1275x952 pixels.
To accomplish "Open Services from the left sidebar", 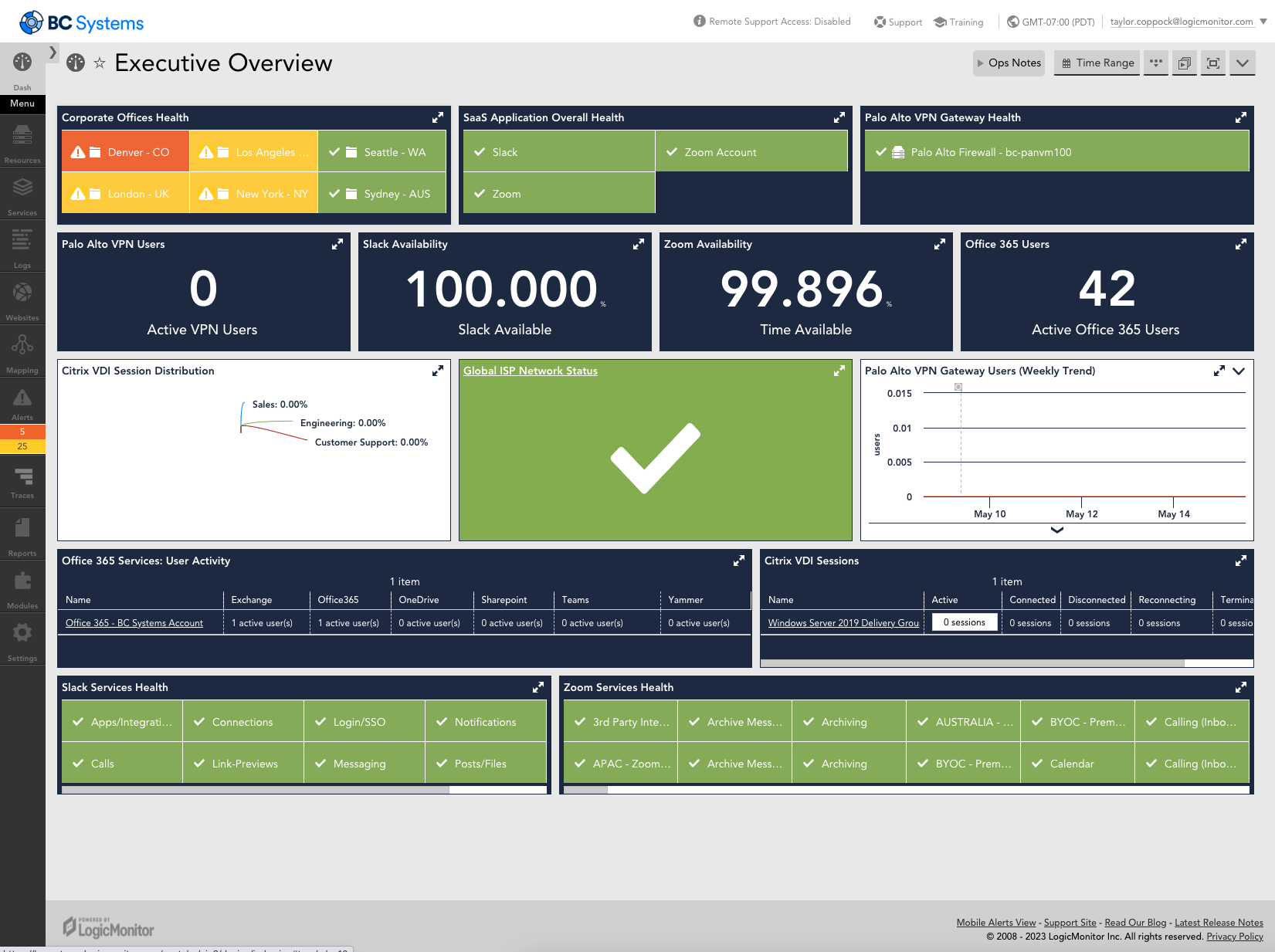I will click(22, 195).
